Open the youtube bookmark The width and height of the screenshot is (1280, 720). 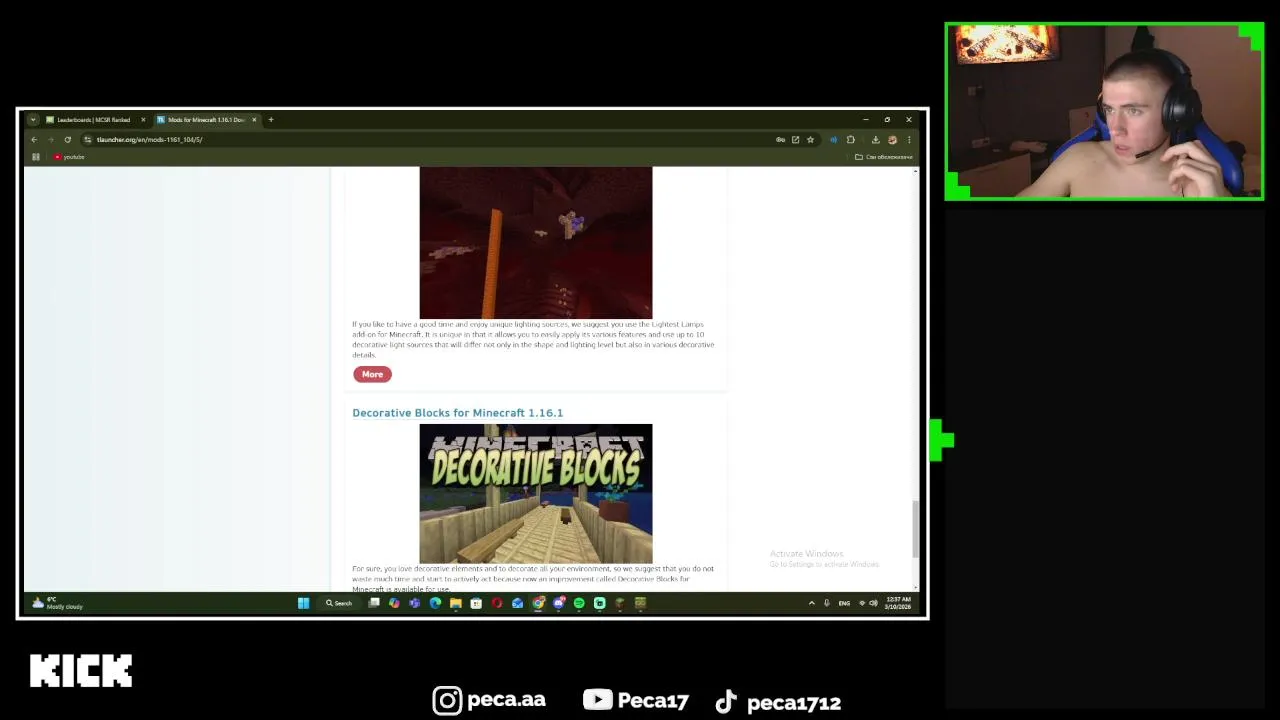69,157
